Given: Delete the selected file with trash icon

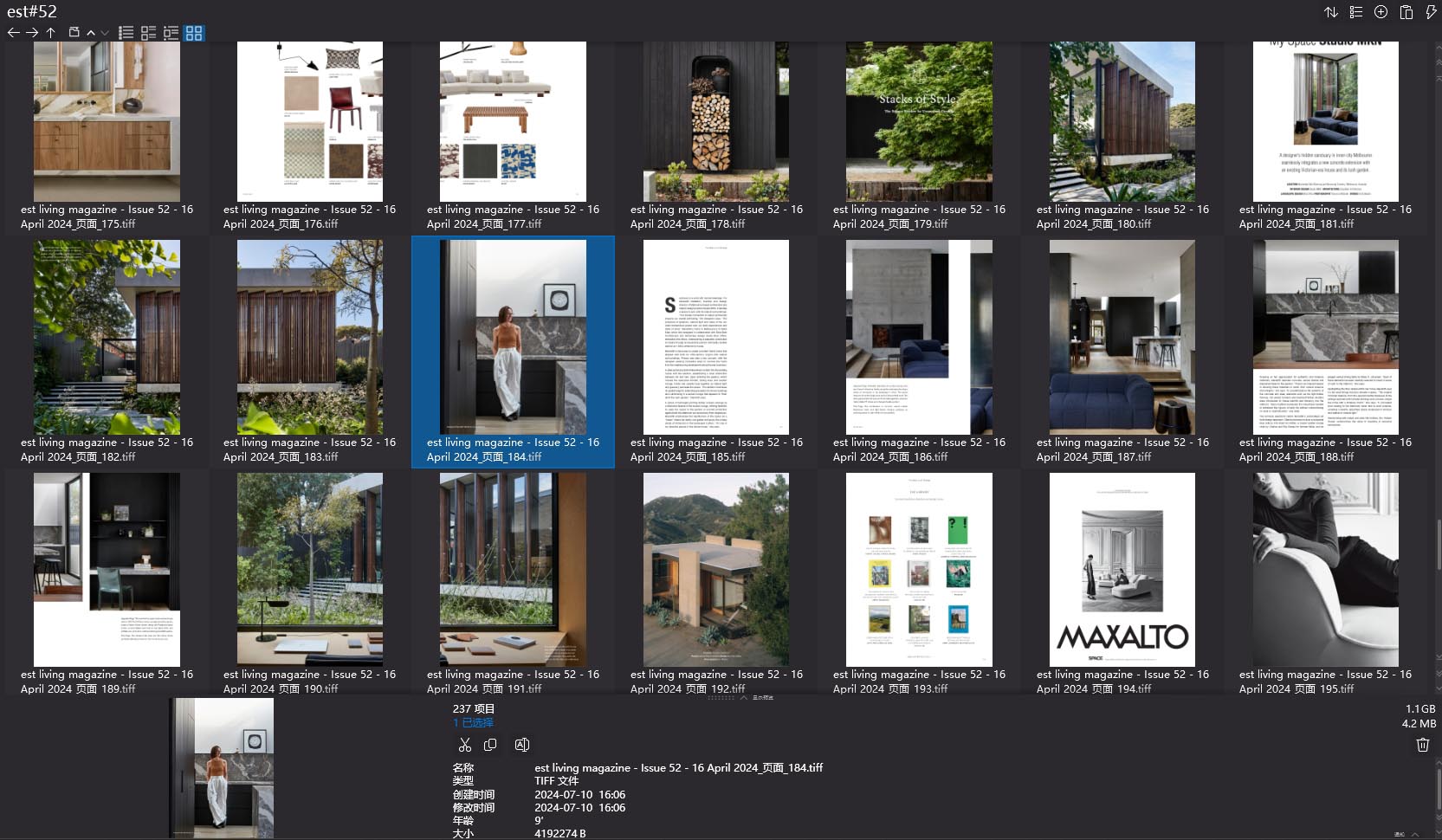Looking at the screenshot, I should click(x=1422, y=745).
